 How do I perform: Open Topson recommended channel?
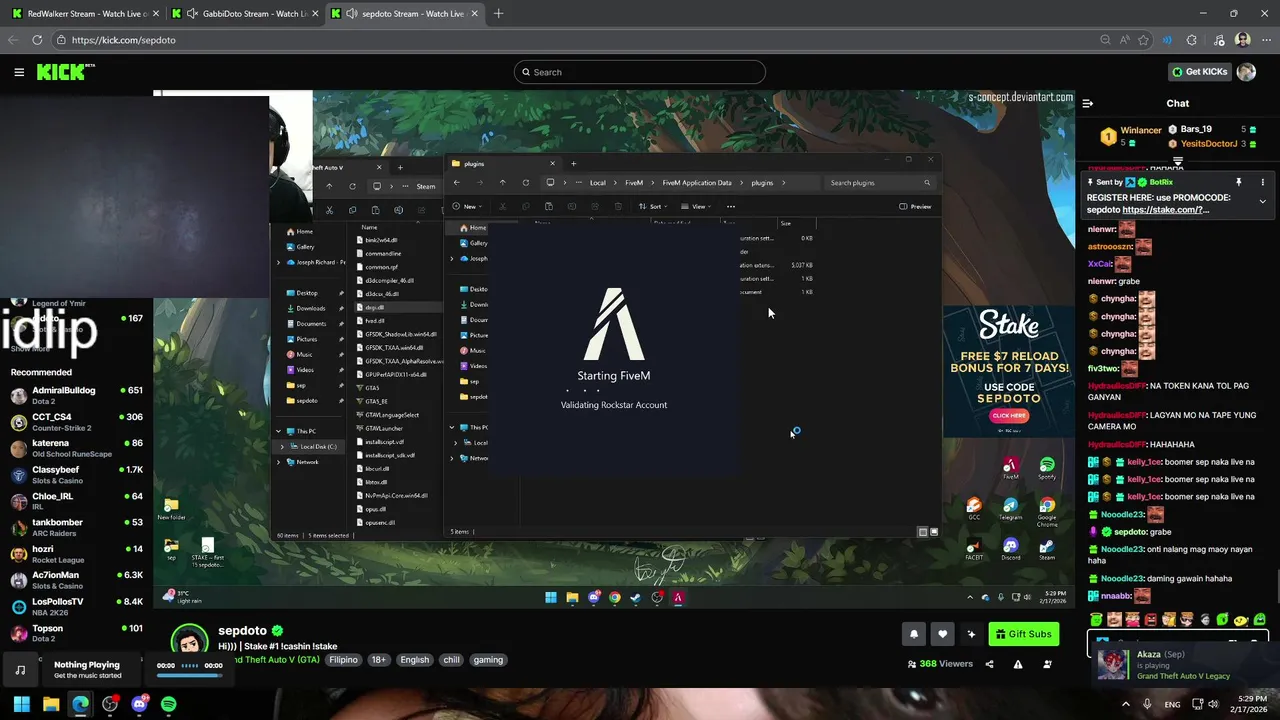pos(76,633)
